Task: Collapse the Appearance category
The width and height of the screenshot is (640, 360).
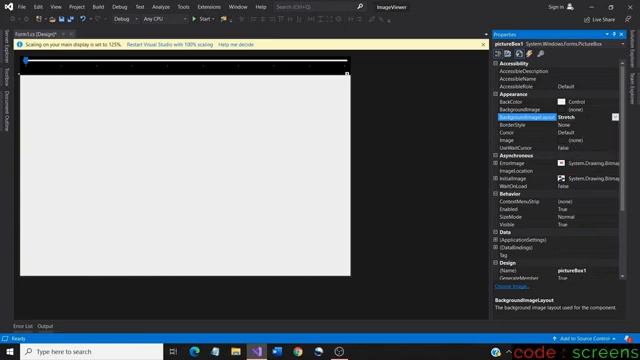Action: pos(496,94)
